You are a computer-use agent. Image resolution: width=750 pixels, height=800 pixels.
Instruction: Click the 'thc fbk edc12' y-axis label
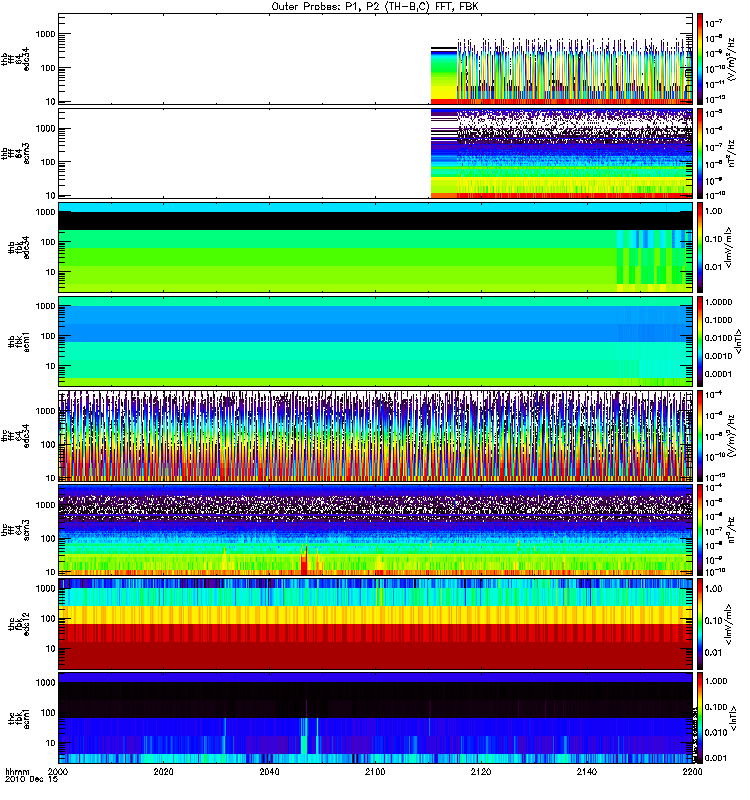(19, 623)
